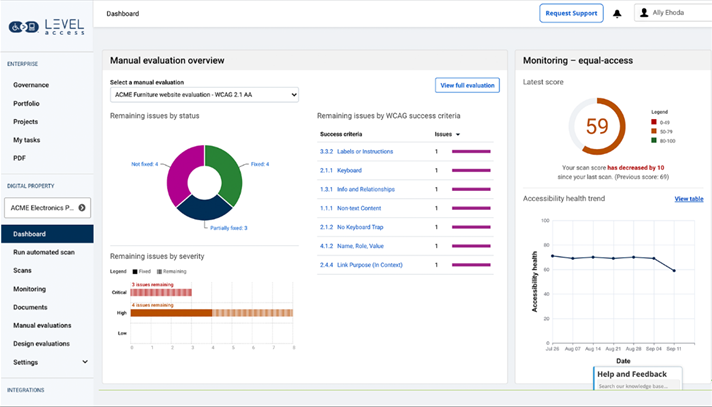The width and height of the screenshot is (712, 407).
Task: Open 3.3.2 Labels or Instructions link
Action: pos(356,152)
